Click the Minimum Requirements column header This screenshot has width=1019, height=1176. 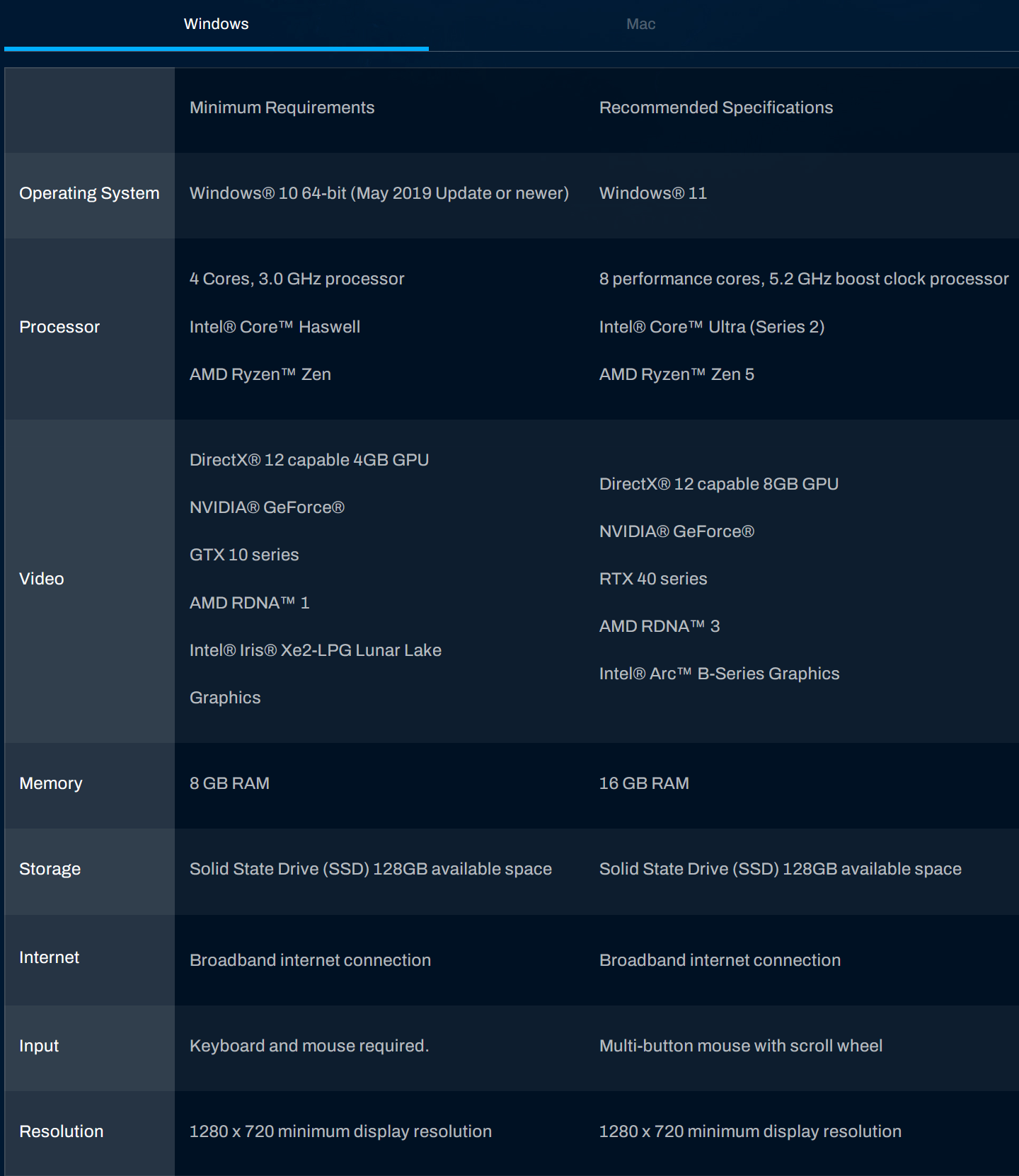[282, 108]
